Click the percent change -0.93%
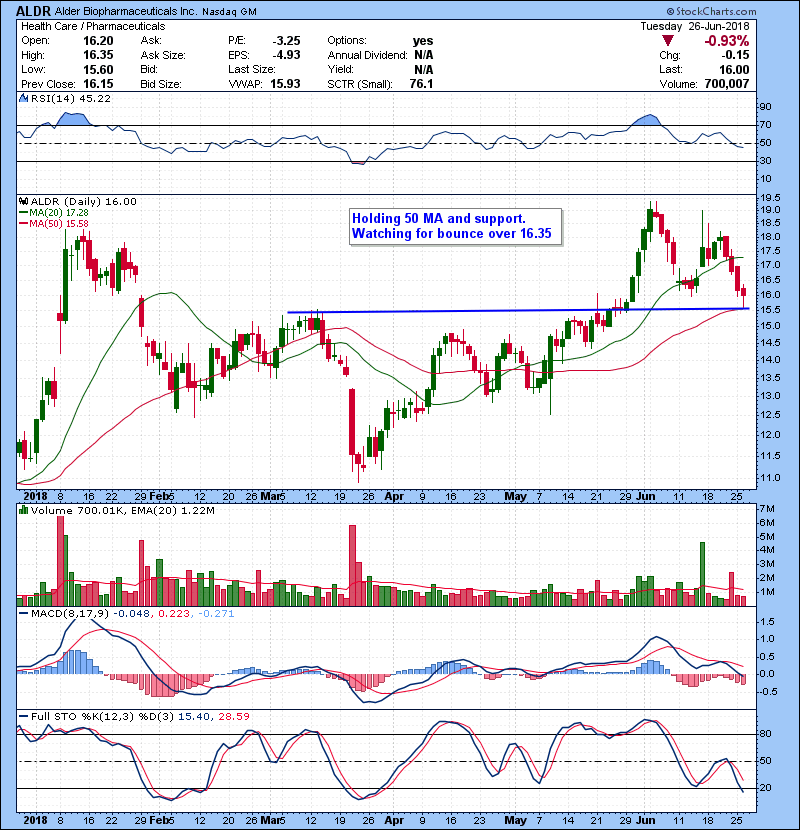Viewport: 800px width, 830px height. pos(726,41)
